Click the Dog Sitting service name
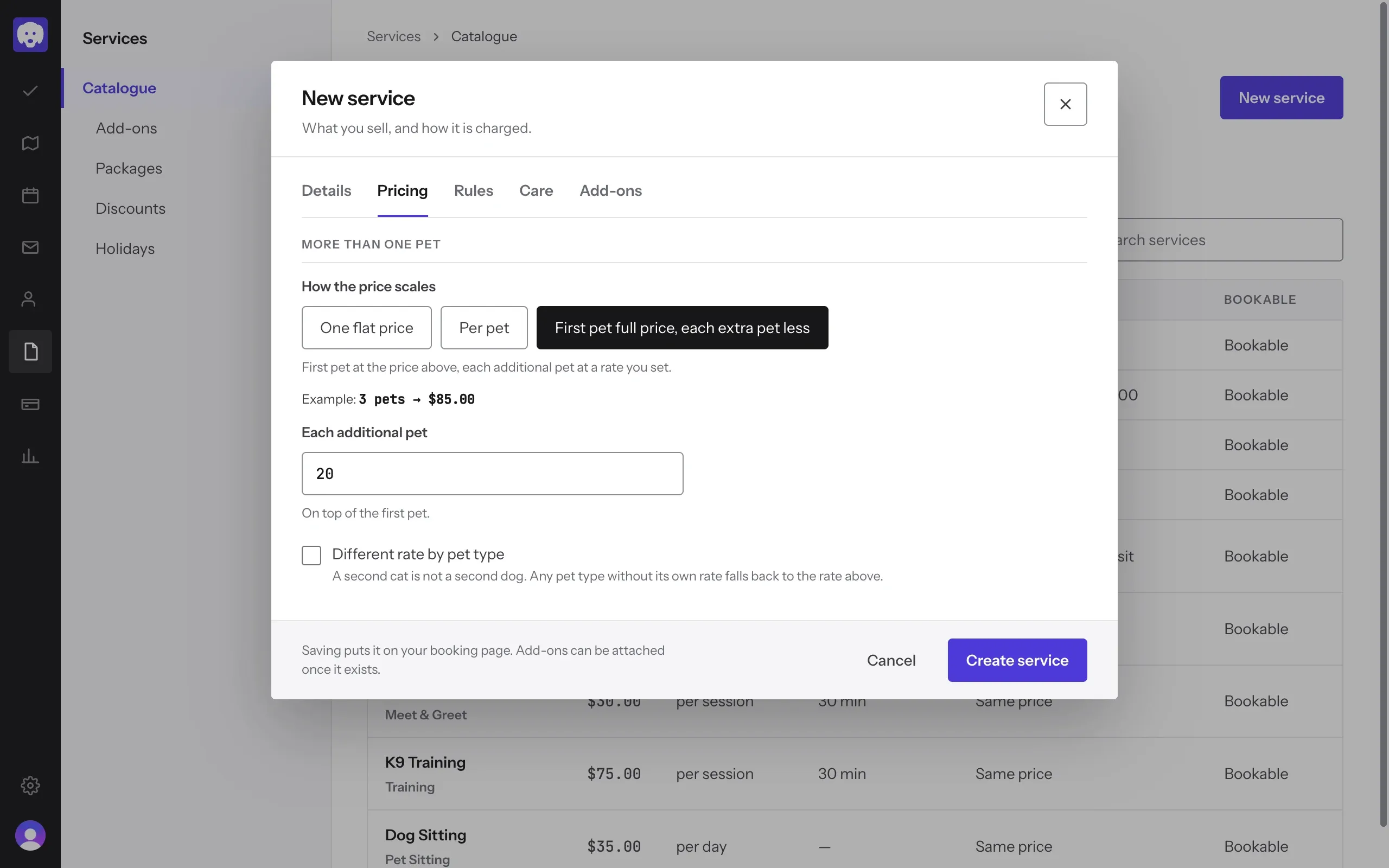 425,835
